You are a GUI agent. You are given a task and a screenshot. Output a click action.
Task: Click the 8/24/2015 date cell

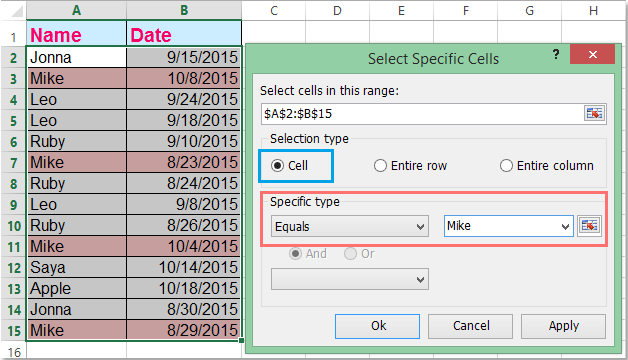tap(184, 183)
